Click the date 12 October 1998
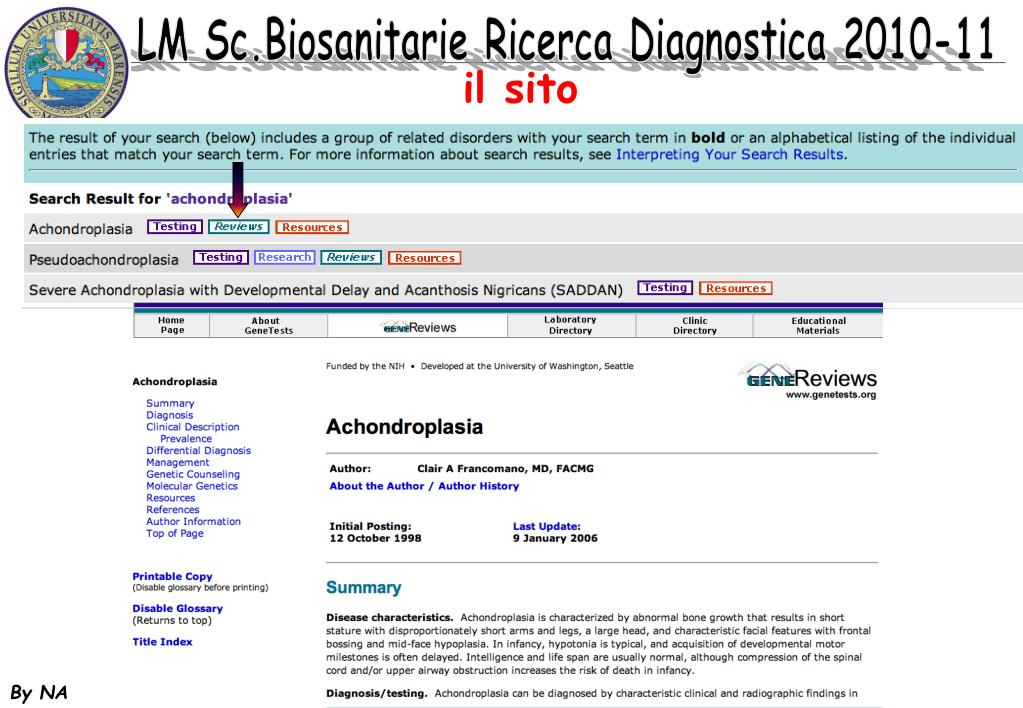Viewport: 1023px width, 708px height. [375, 538]
